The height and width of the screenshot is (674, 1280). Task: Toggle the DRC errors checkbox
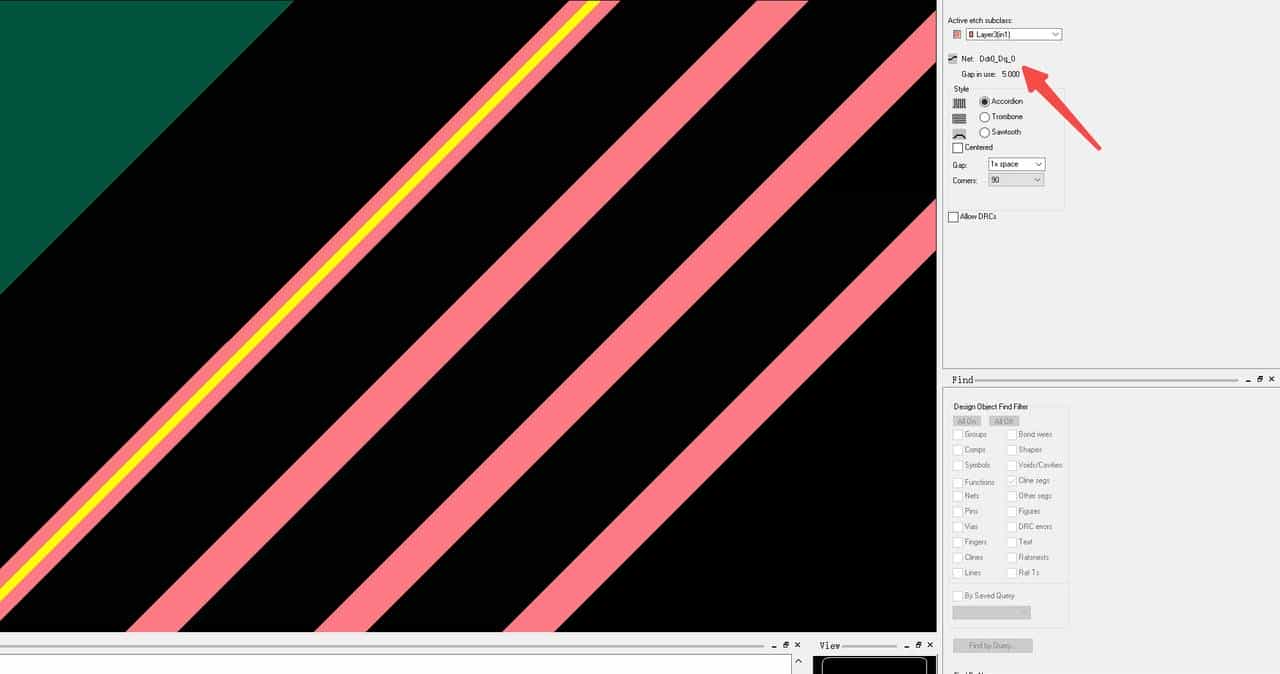(1012, 526)
